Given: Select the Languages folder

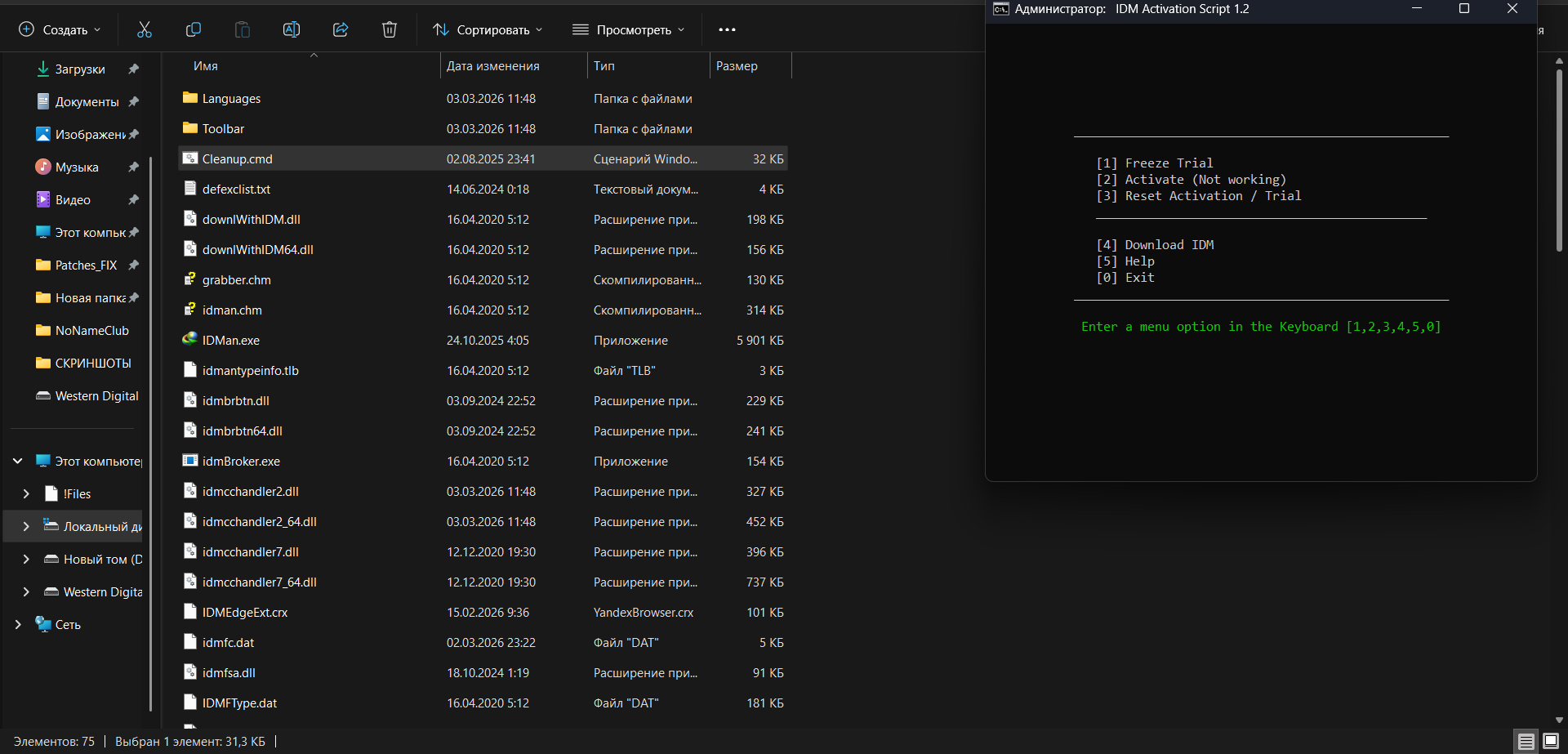Looking at the screenshot, I should (x=231, y=99).
